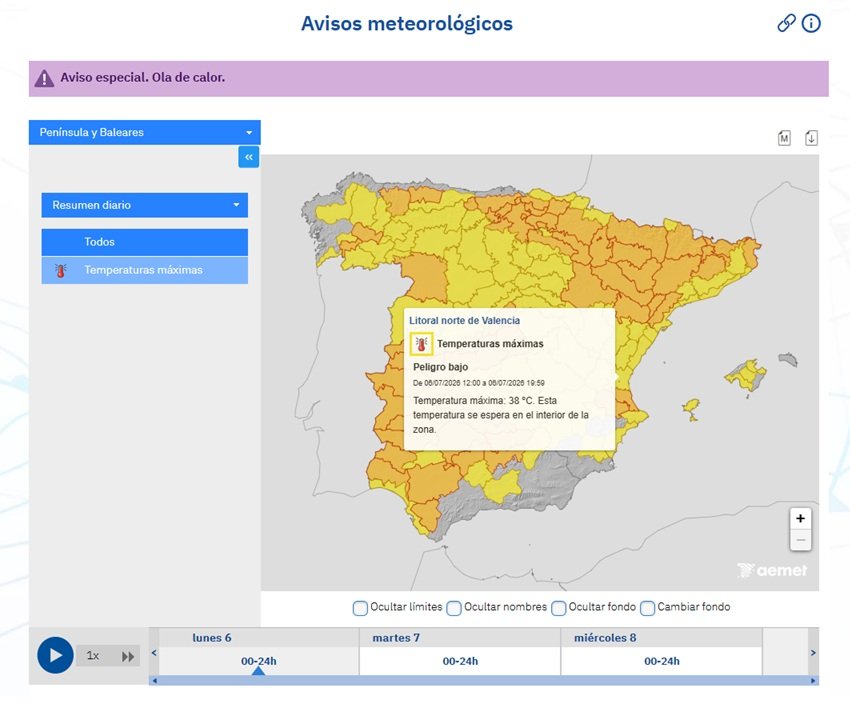Click the thermometer icon beside Temperaturas máximas filter
The width and height of the screenshot is (850, 714).
61,271
